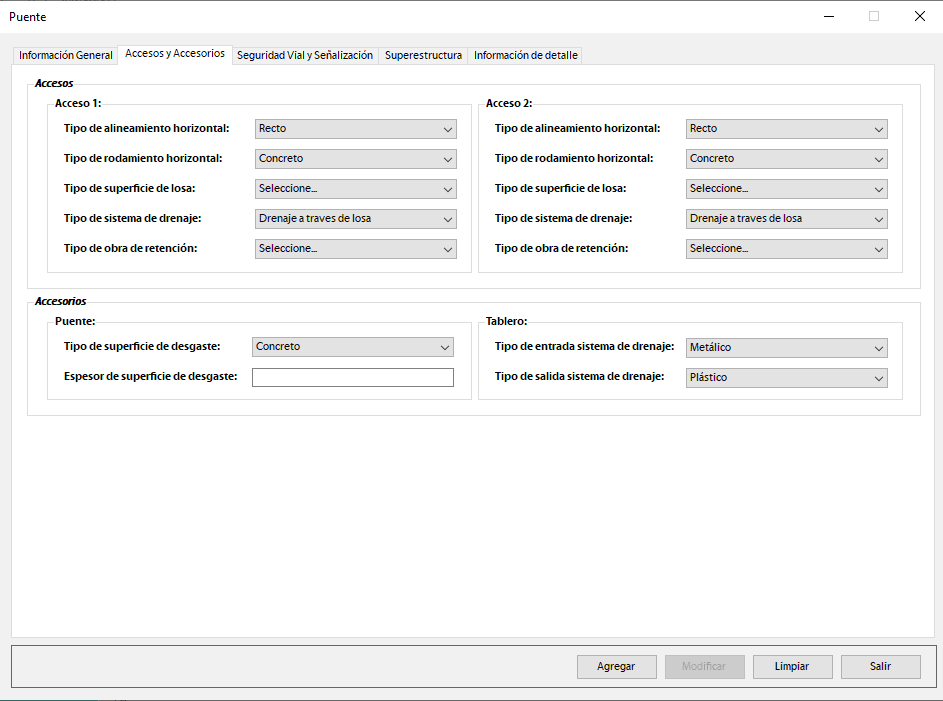
Task: Open Acceso 1 alineamiento horizontal dropdown
Action: click(x=356, y=129)
